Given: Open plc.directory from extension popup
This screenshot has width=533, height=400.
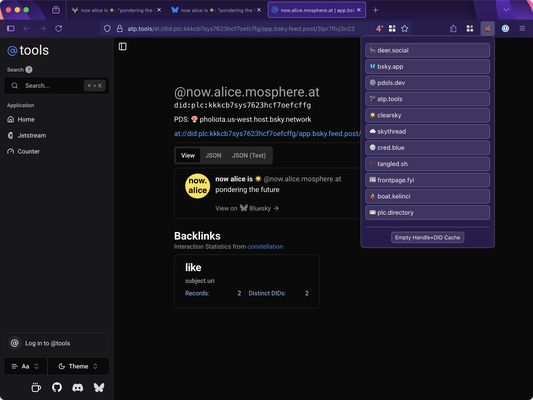Looking at the screenshot, I should (x=427, y=212).
